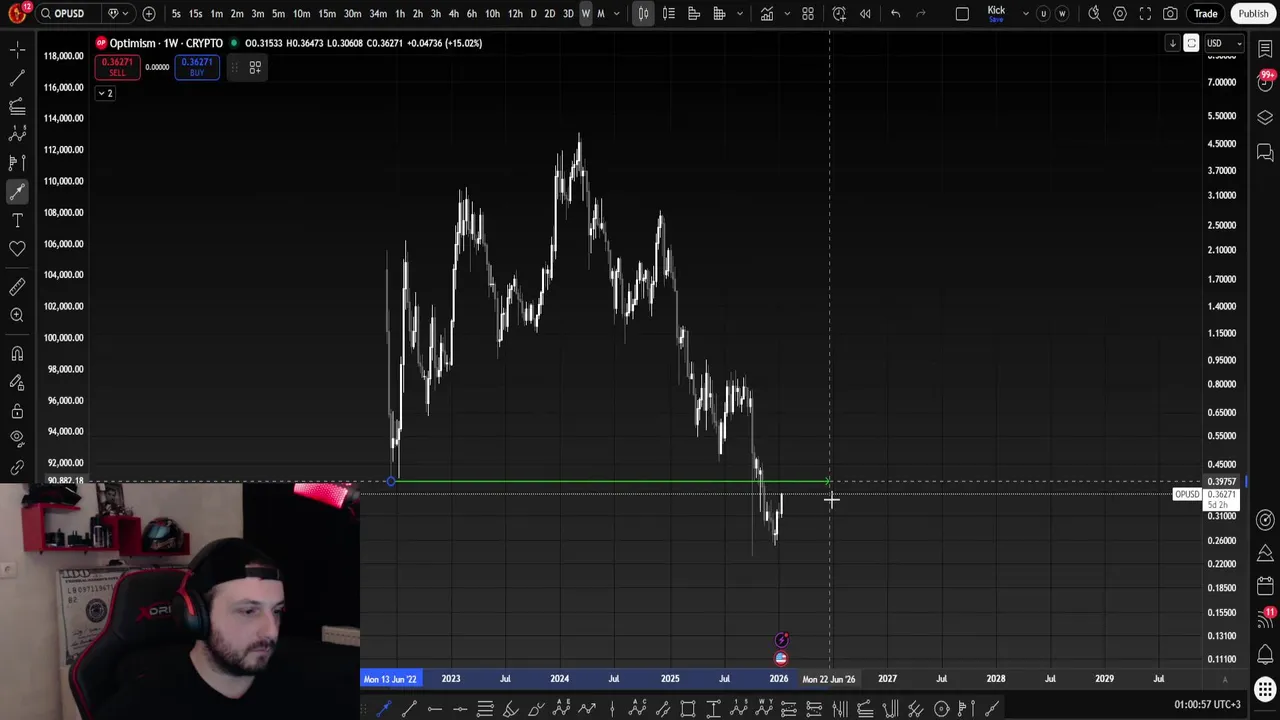Image resolution: width=1280 pixels, height=720 pixels.
Task: Open the layout setup square icon
Action: coord(962,14)
